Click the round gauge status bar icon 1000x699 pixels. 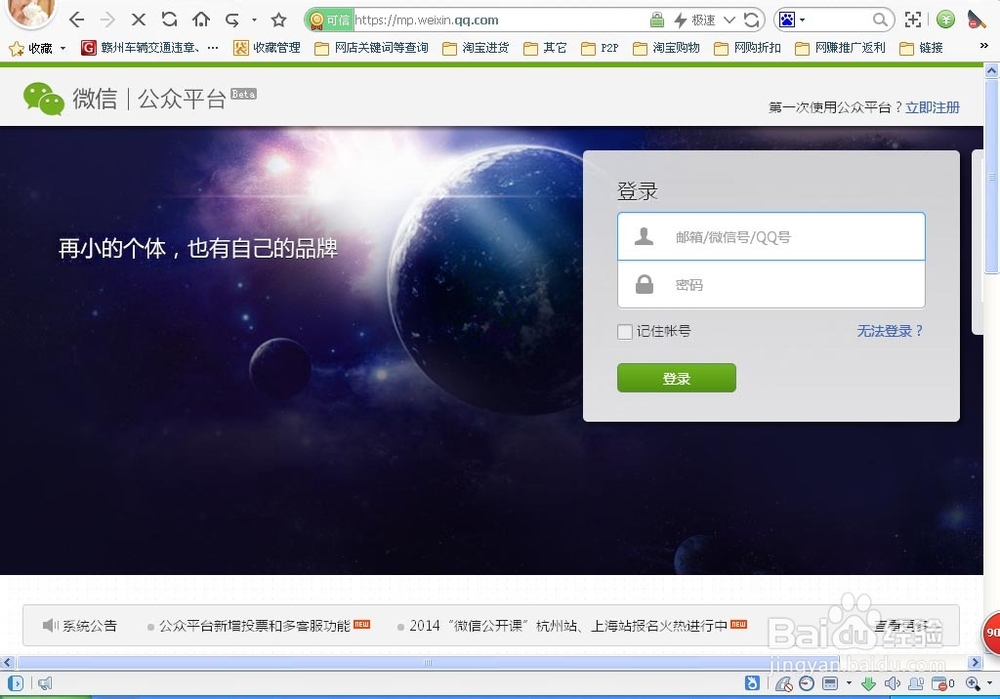click(x=807, y=684)
